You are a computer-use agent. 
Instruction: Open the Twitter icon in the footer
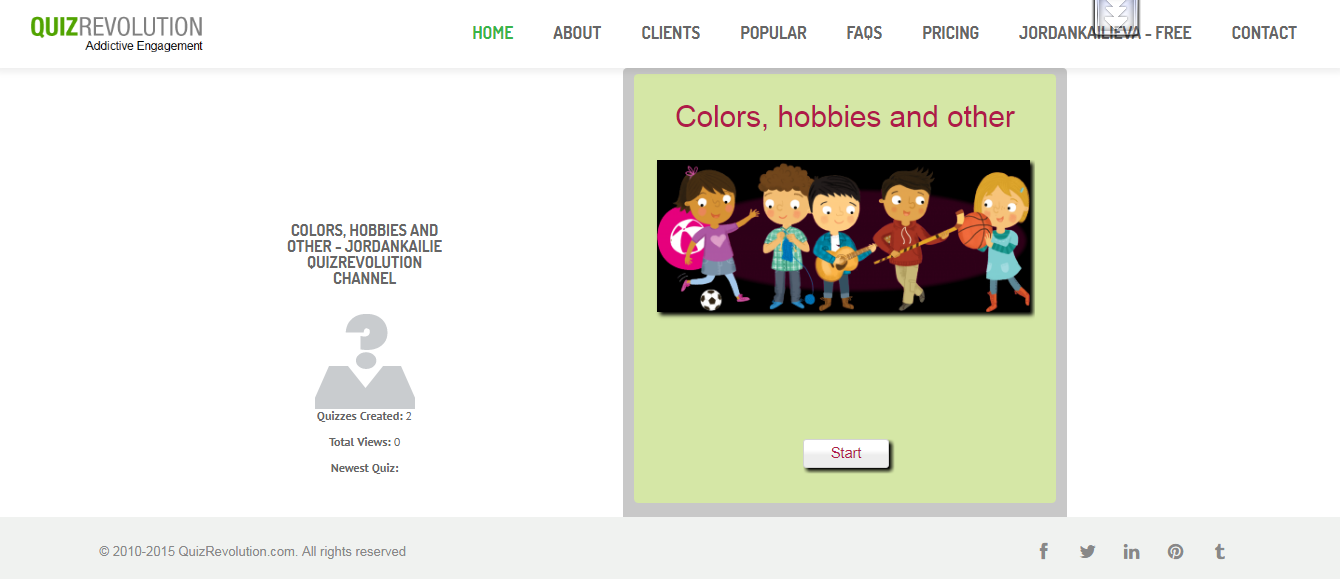1087,551
